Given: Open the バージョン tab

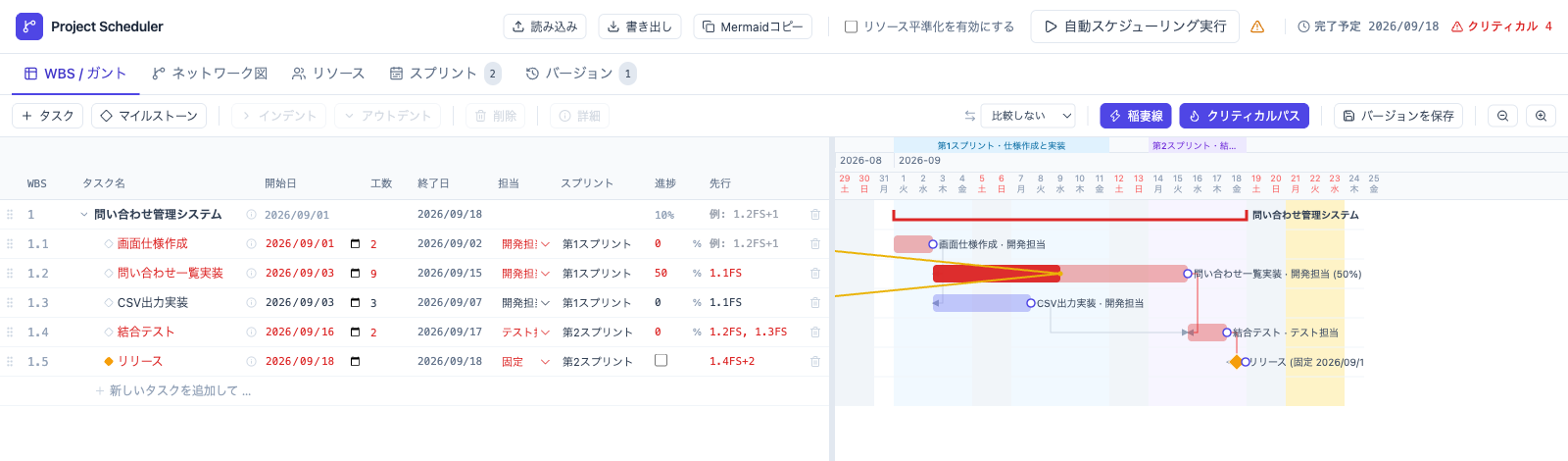Looking at the screenshot, I should 581,74.
